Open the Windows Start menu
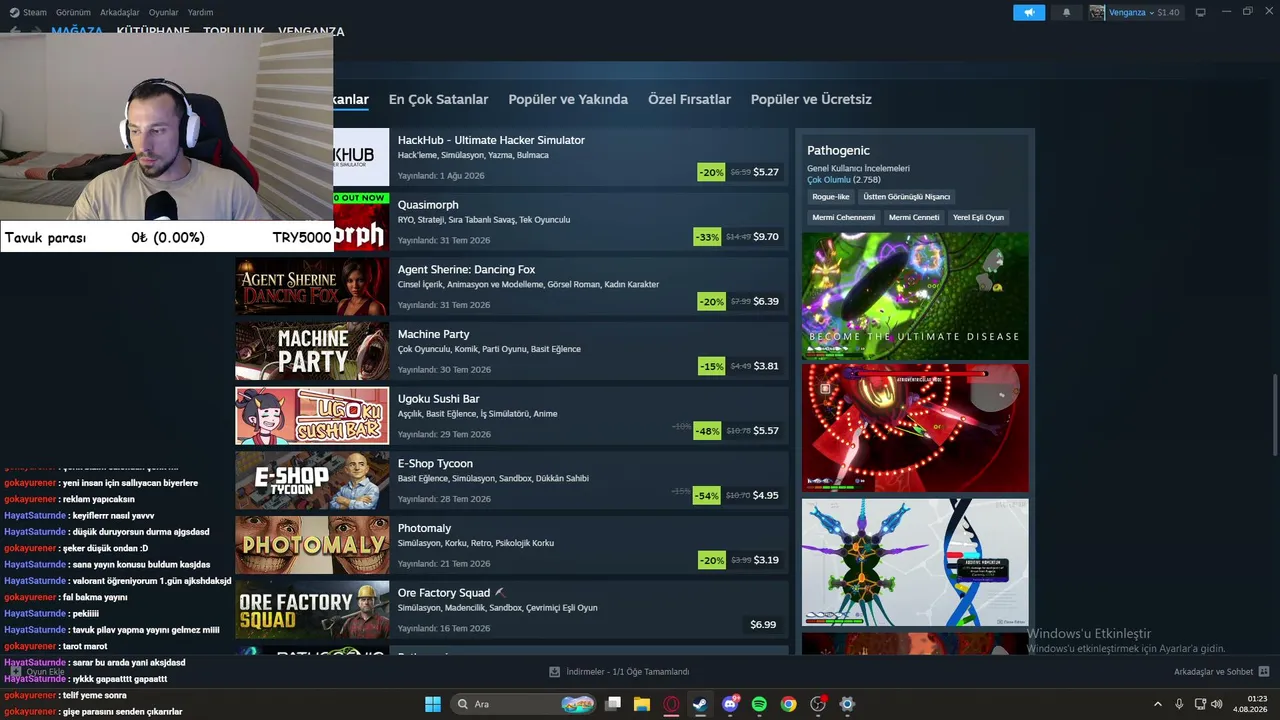1280x720 pixels. click(x=433, y=704)
